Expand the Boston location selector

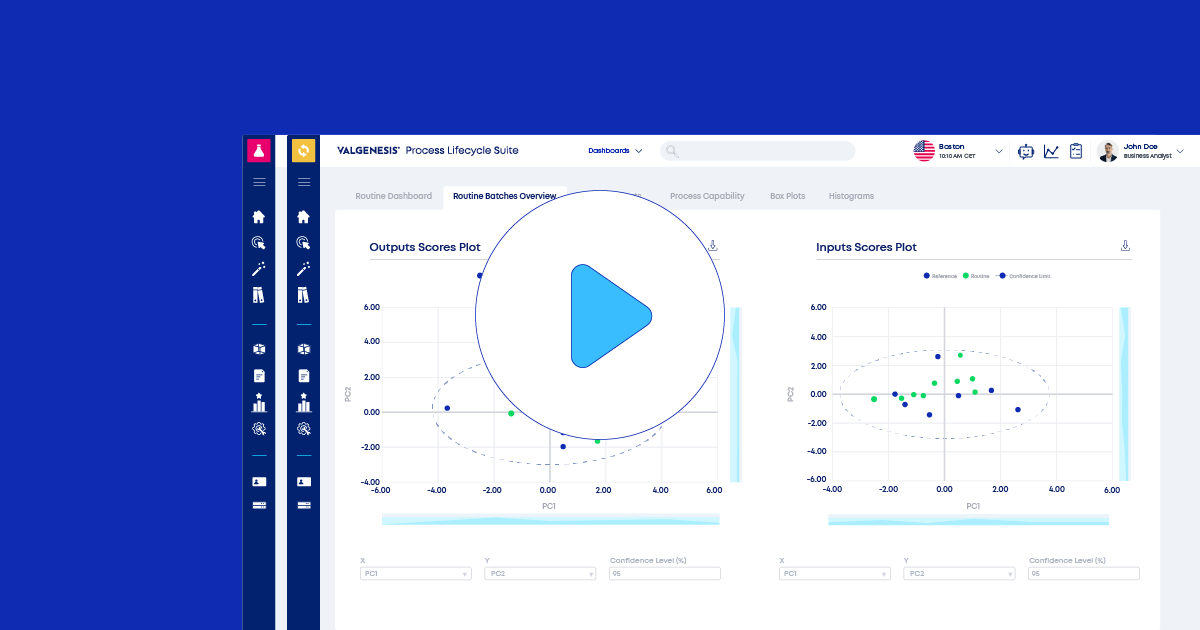pyautogui.click(x=997, y=151)
